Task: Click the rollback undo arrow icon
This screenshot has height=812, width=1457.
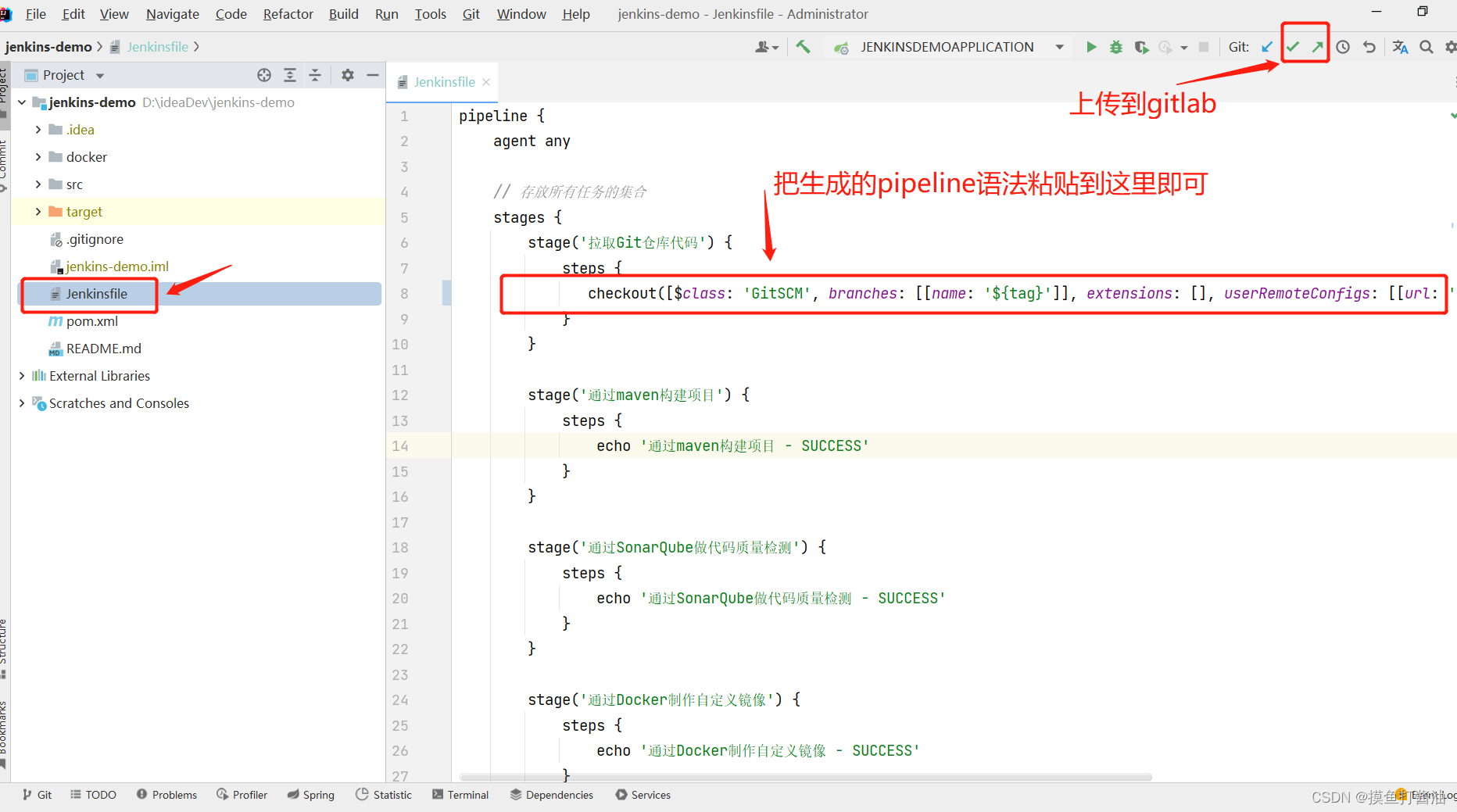Action: [1369, 47]
